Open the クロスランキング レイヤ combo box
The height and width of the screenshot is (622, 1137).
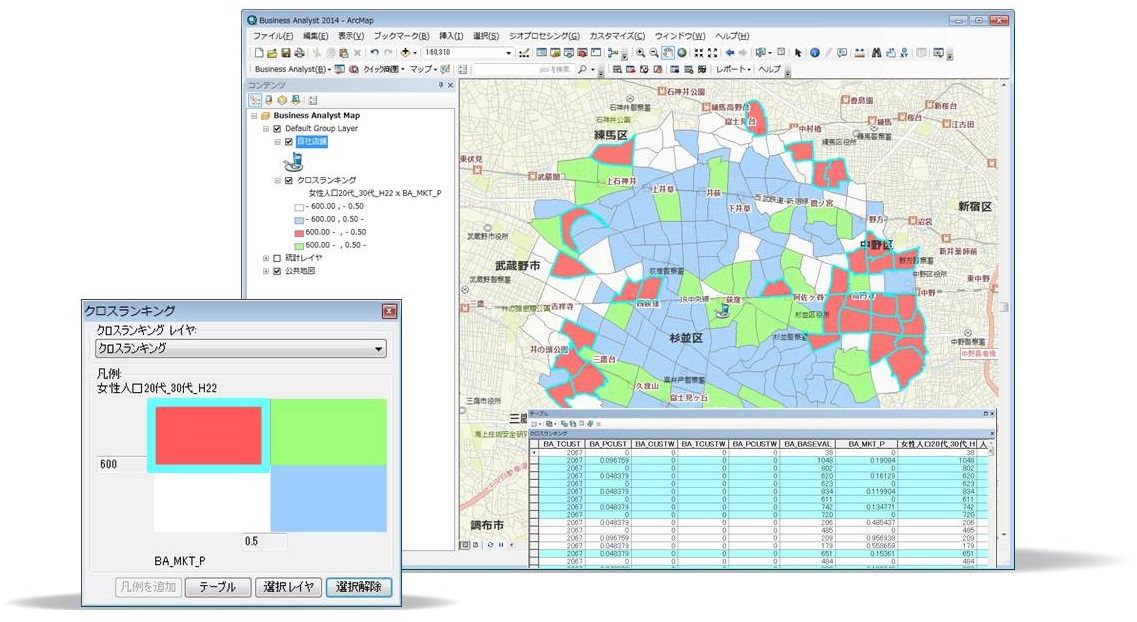pyautogui.click(x=241, y=349)
